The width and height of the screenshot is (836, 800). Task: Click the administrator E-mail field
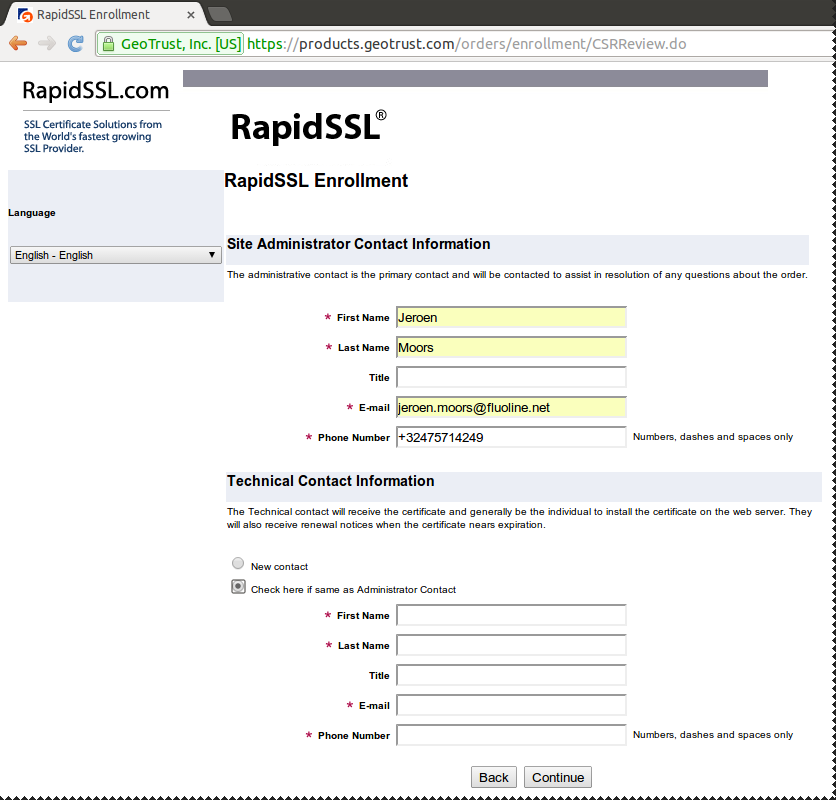(511, 407)
